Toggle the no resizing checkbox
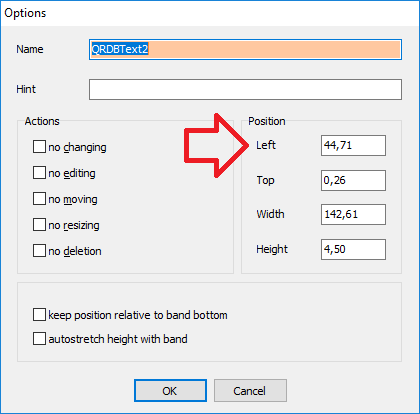This screenshot has width=420, height=414. [x=39, y=225]
